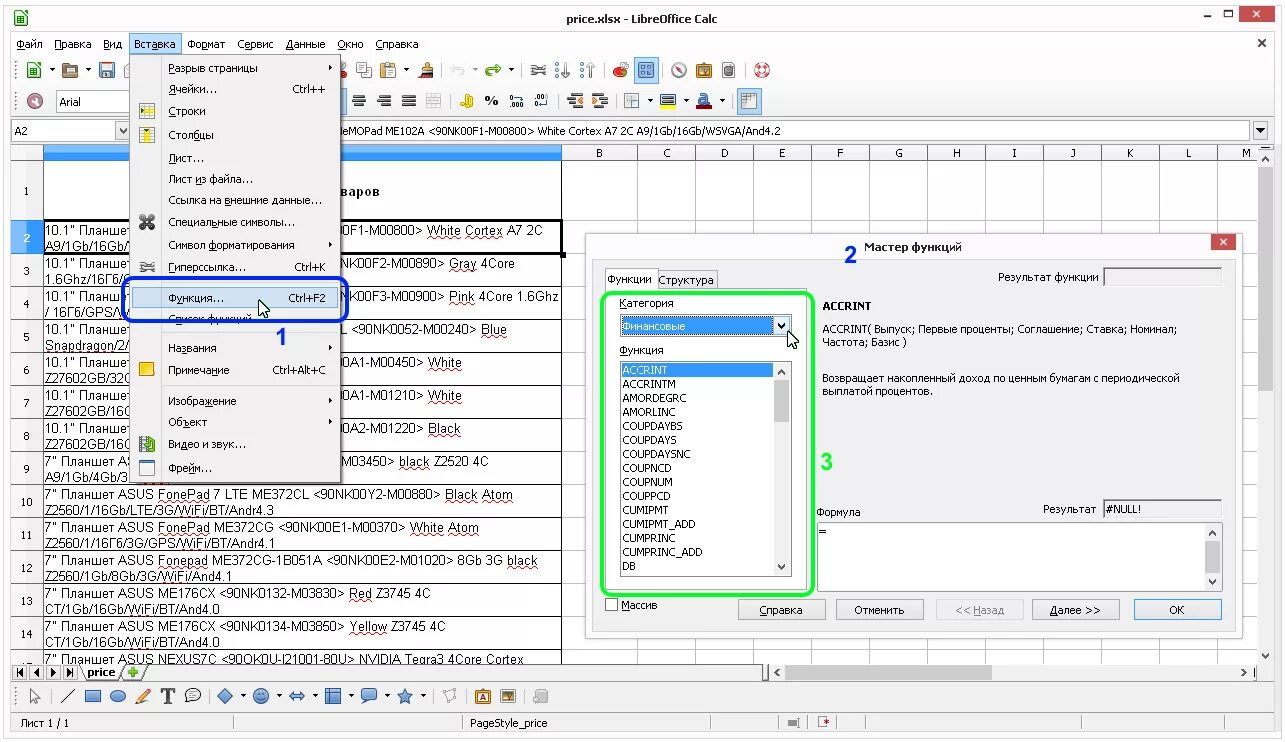Toggle the highlighted grid icon beside the chart icon

[x=645, y=70]
